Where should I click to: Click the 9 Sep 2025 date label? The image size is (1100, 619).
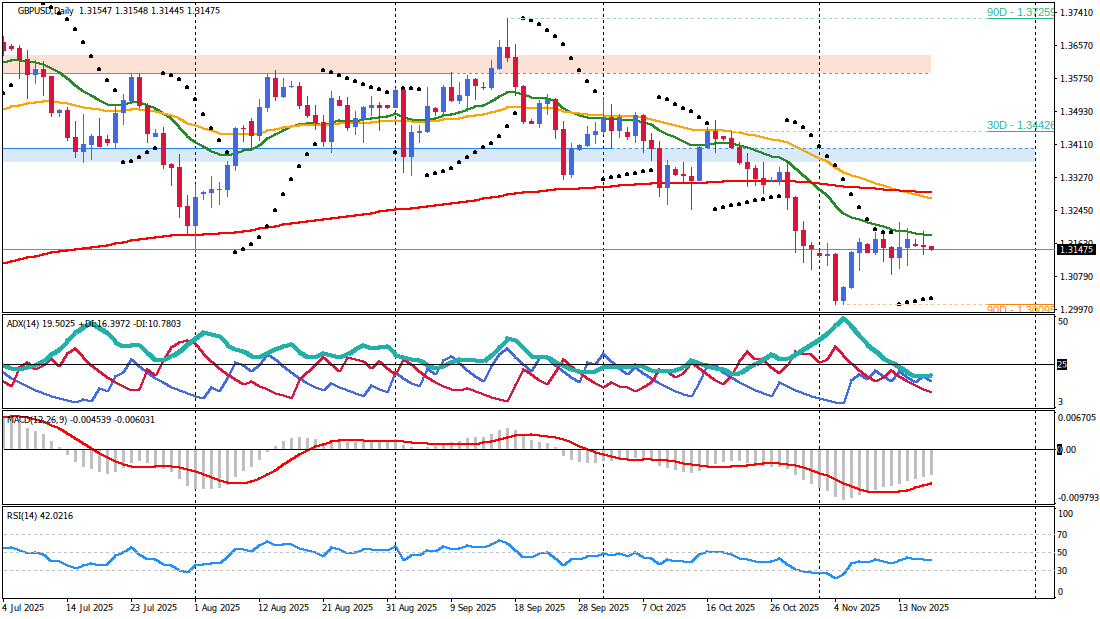point(476,608)
